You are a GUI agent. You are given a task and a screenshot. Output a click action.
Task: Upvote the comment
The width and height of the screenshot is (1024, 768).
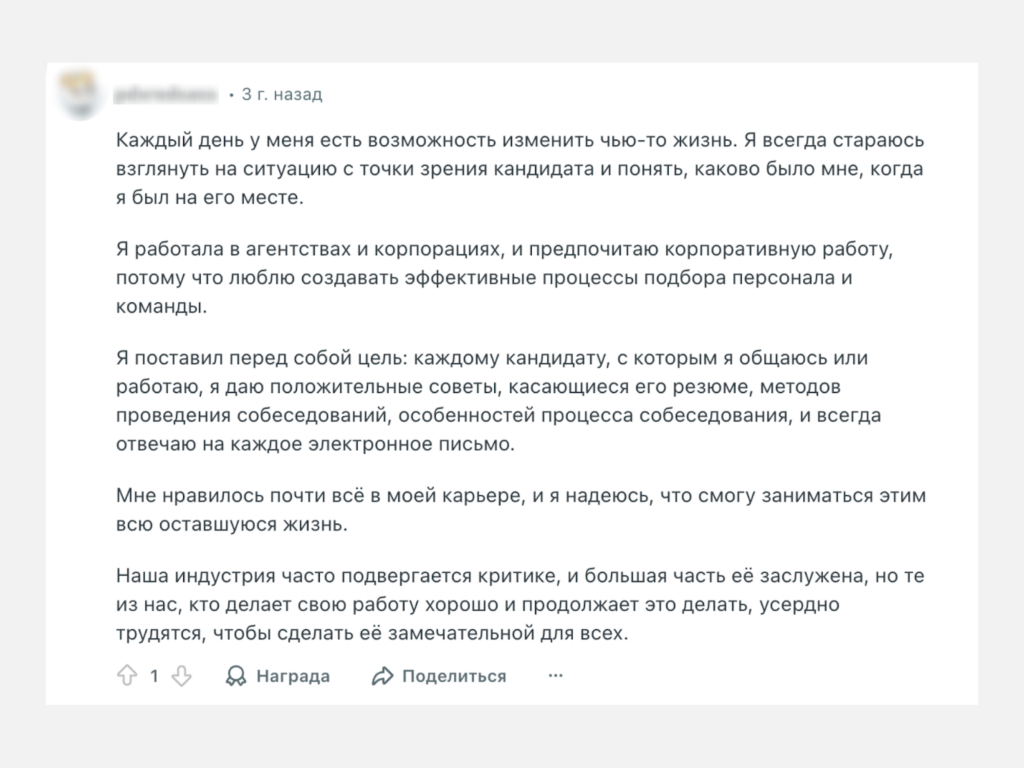(x=126, y=676)
